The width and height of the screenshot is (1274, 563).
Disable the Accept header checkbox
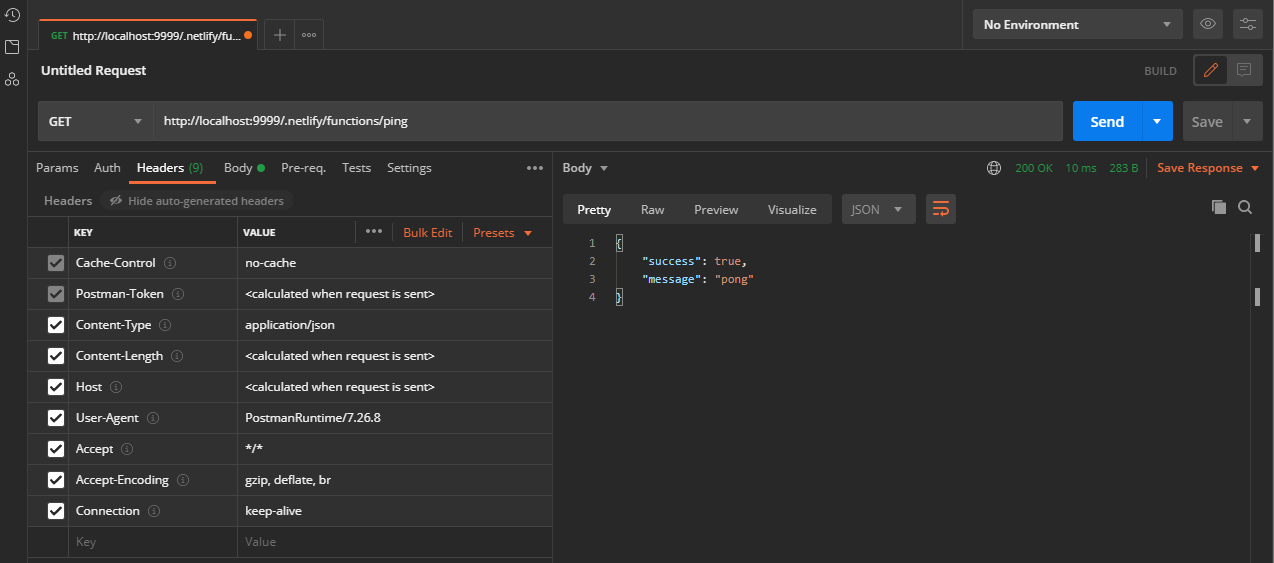pos(56,449)
